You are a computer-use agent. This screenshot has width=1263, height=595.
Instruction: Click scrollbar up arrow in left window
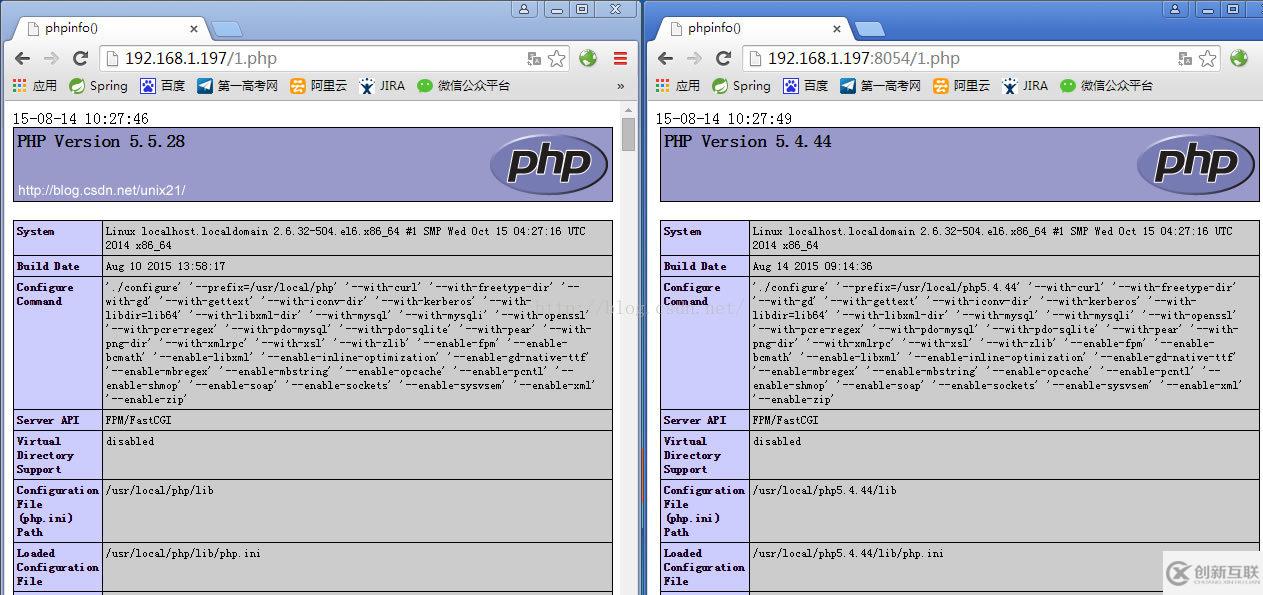[x=628, y=108]
